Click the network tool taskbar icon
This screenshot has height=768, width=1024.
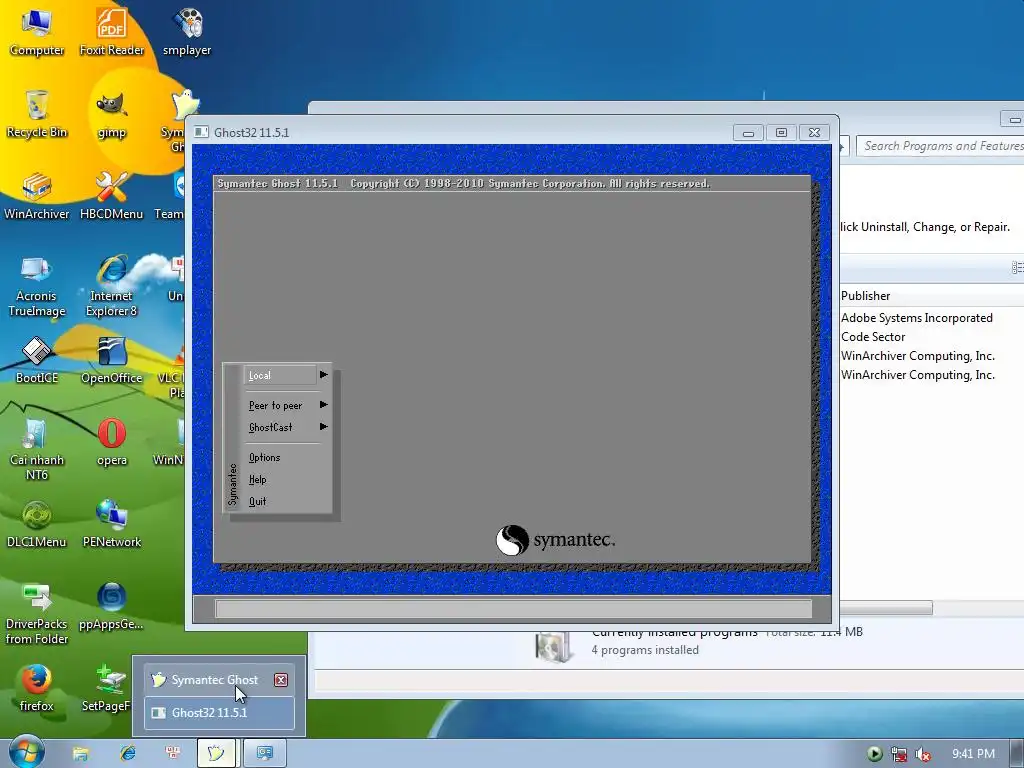coord(173,754)
